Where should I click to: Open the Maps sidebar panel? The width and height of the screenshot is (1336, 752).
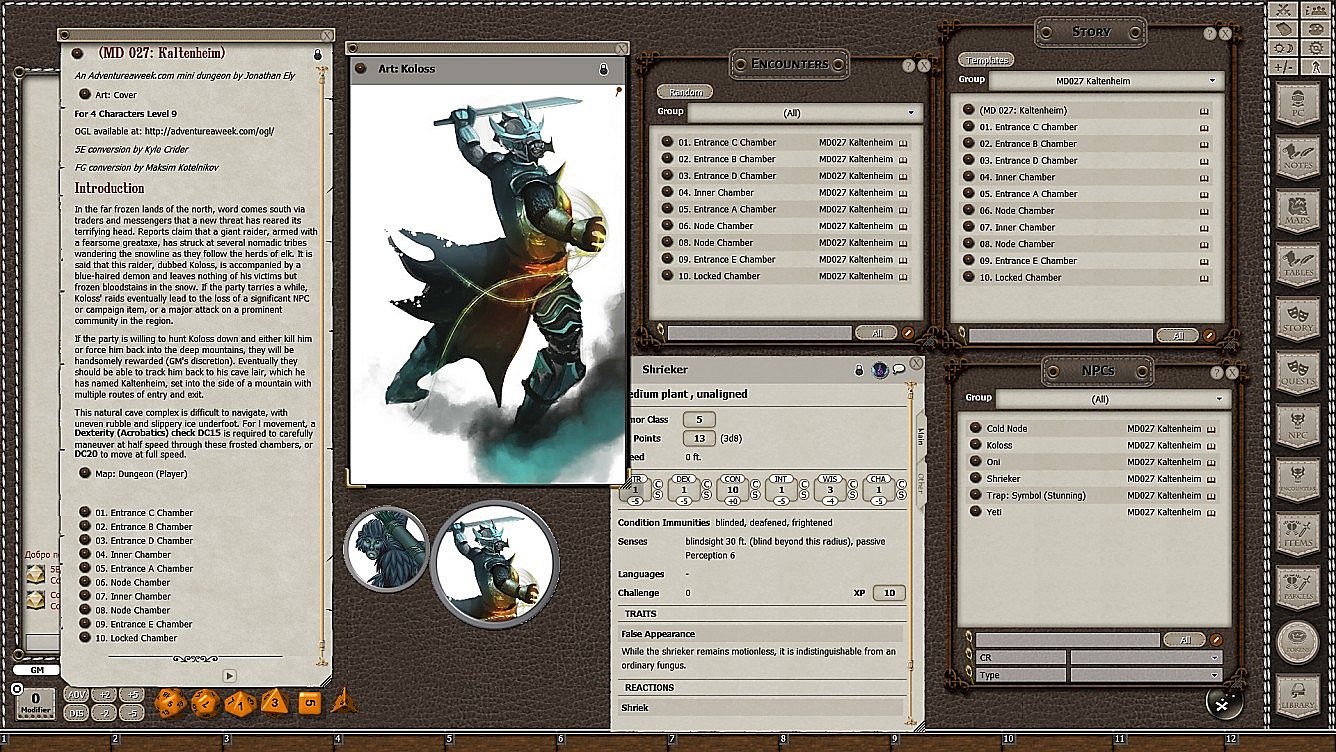coord(1298,212)
